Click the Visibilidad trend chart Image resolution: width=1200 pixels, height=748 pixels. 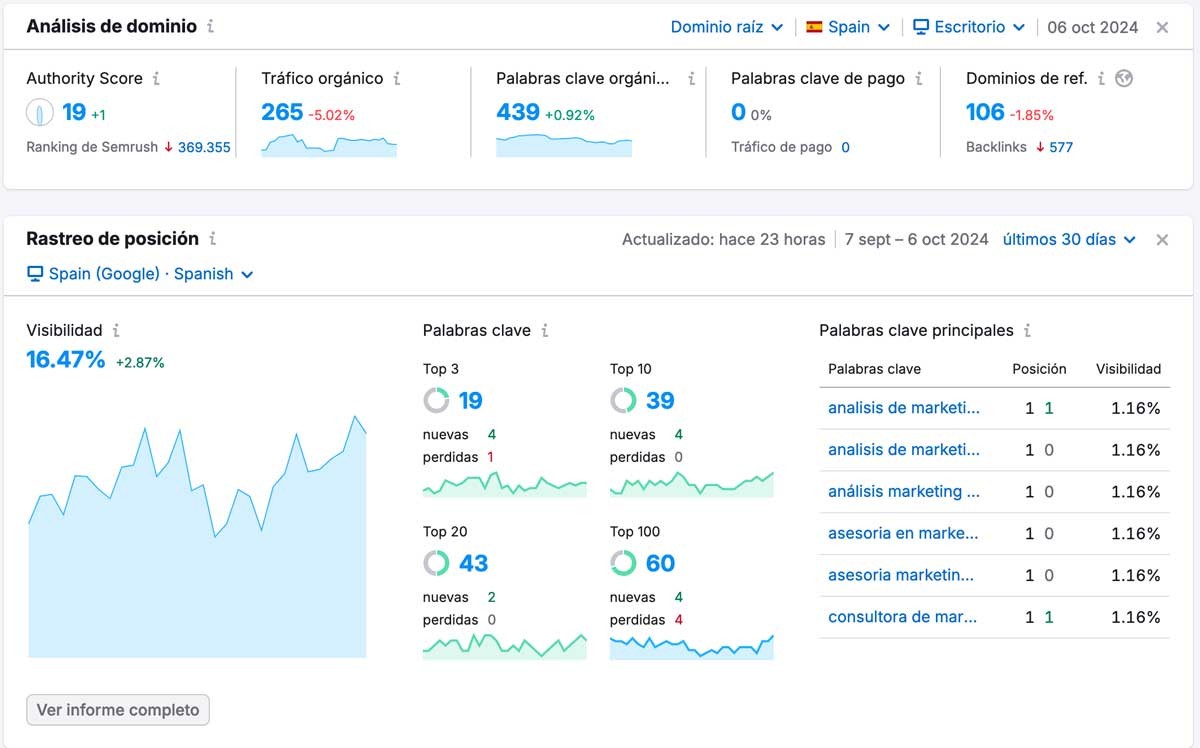(x=197, y=560)
